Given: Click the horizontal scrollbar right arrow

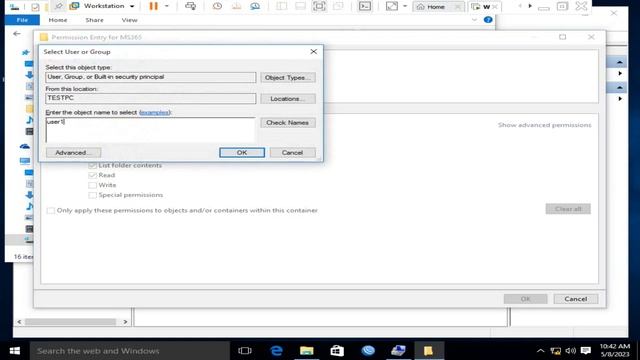Looking at the screenshot, I should pyautogui.click(x=125, y=322).
